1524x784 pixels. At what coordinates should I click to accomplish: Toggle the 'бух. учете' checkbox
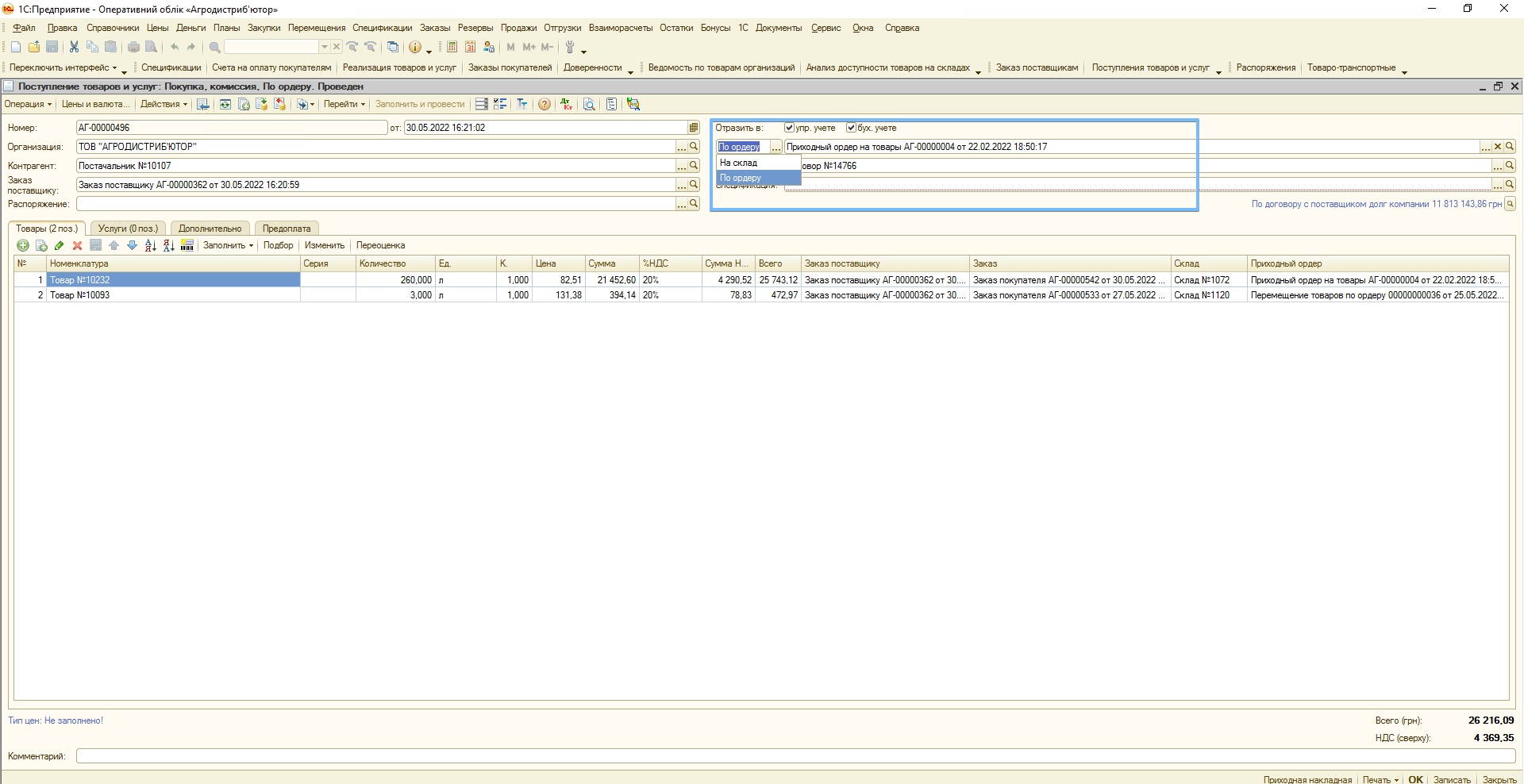tap(851, 128)
